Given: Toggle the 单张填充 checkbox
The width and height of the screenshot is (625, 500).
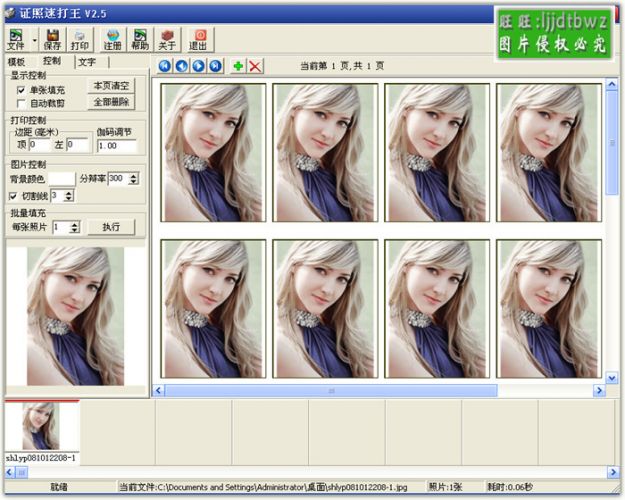Looking at the screenshot, I should pos(22,90).
